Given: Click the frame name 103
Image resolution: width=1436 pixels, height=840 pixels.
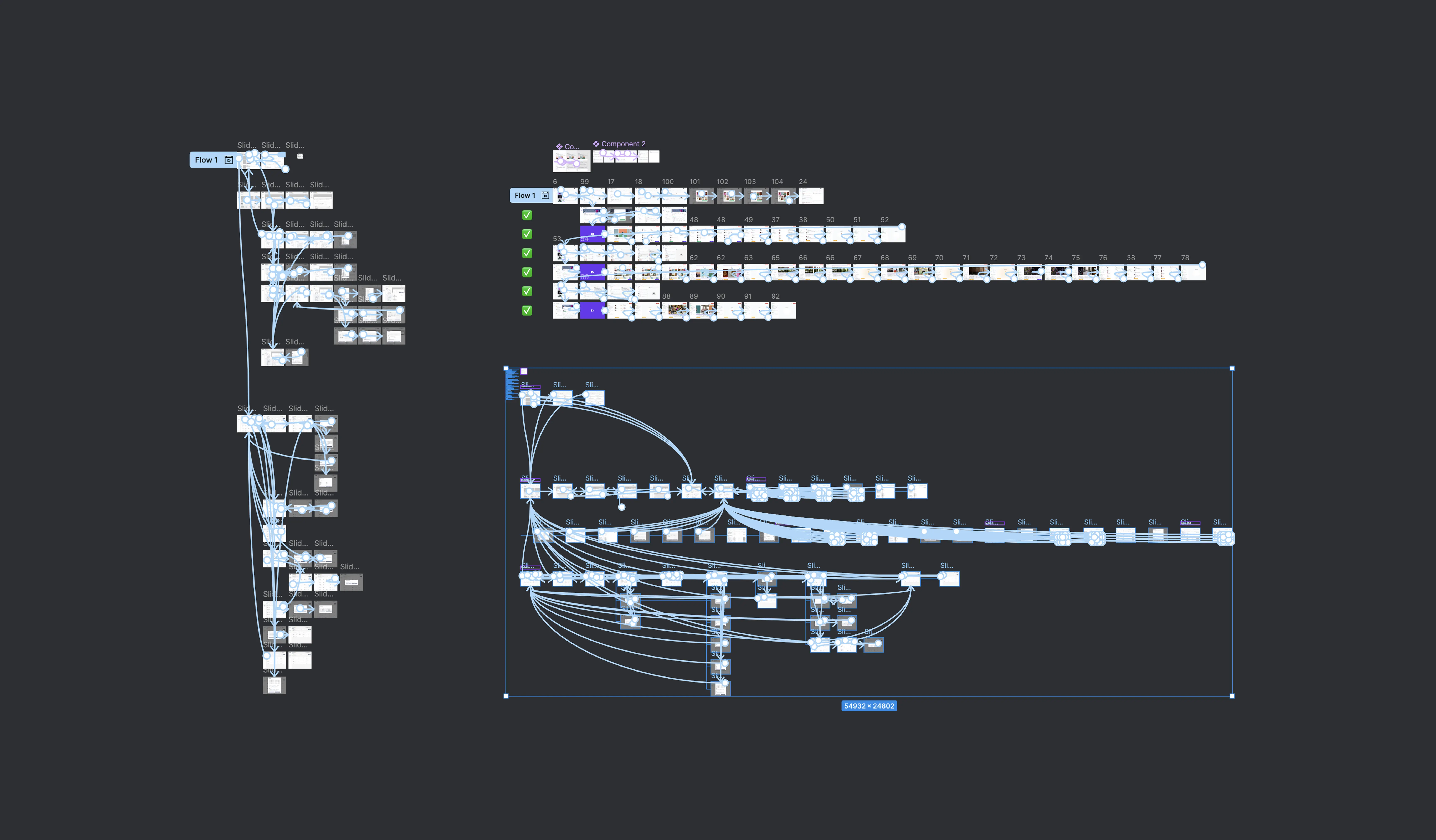Looking at the screenshot, I should [750, 182].
